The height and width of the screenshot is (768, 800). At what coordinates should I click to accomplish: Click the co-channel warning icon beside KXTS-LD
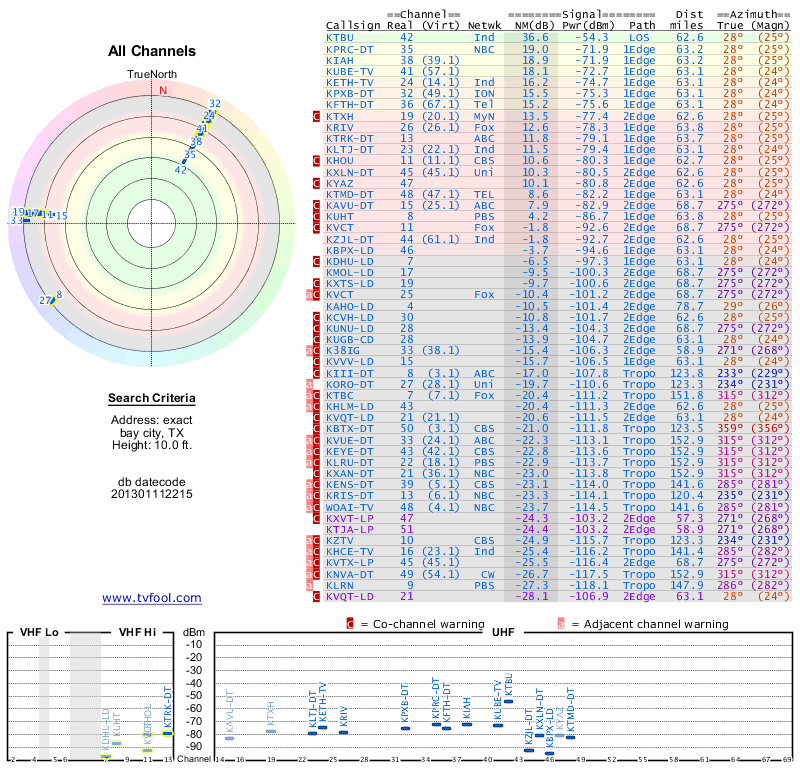316,284
